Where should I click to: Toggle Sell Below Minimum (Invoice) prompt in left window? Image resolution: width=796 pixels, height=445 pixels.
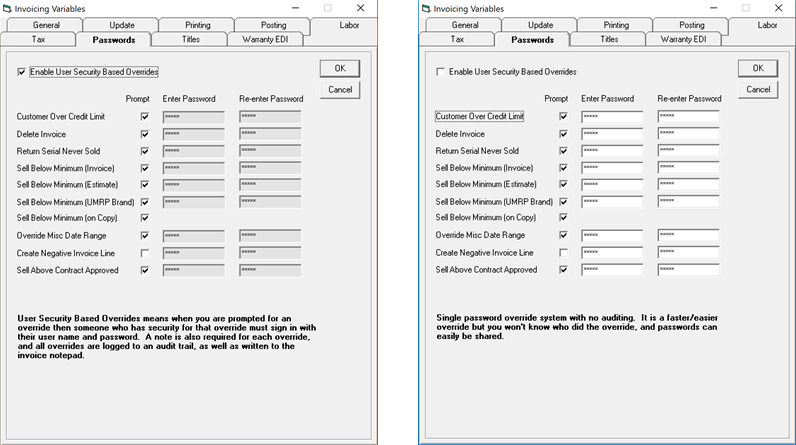coord(145,168)
